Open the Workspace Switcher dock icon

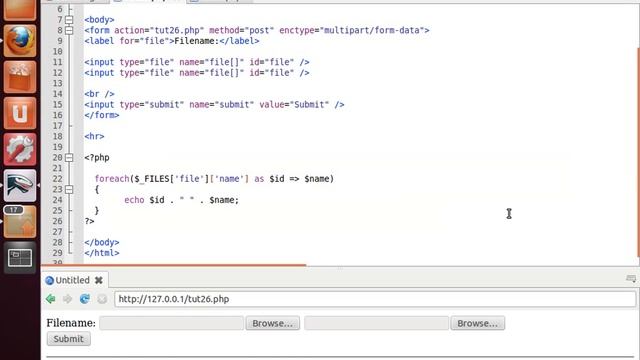20,258
